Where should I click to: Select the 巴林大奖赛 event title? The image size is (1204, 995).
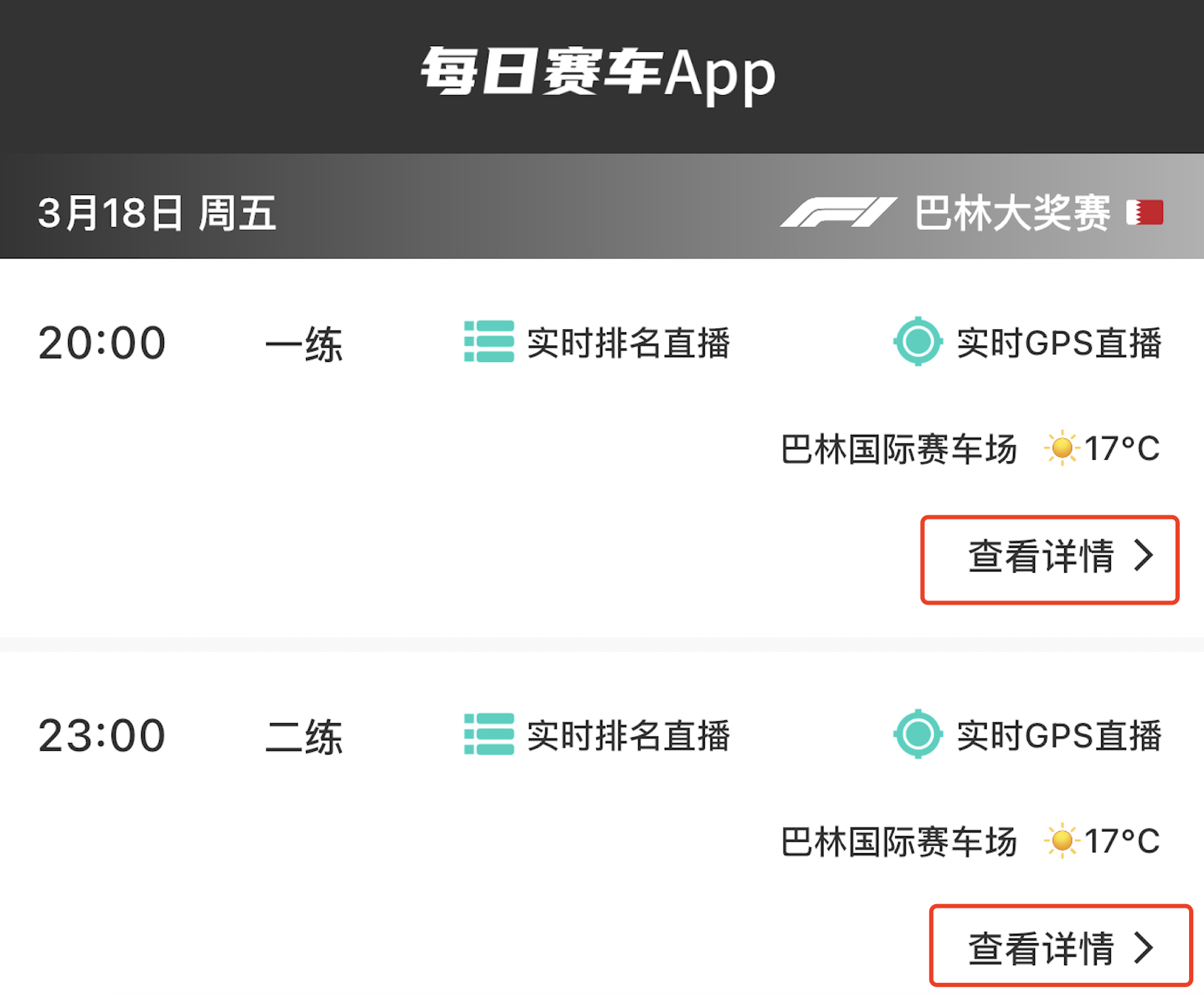[1012, 213]
